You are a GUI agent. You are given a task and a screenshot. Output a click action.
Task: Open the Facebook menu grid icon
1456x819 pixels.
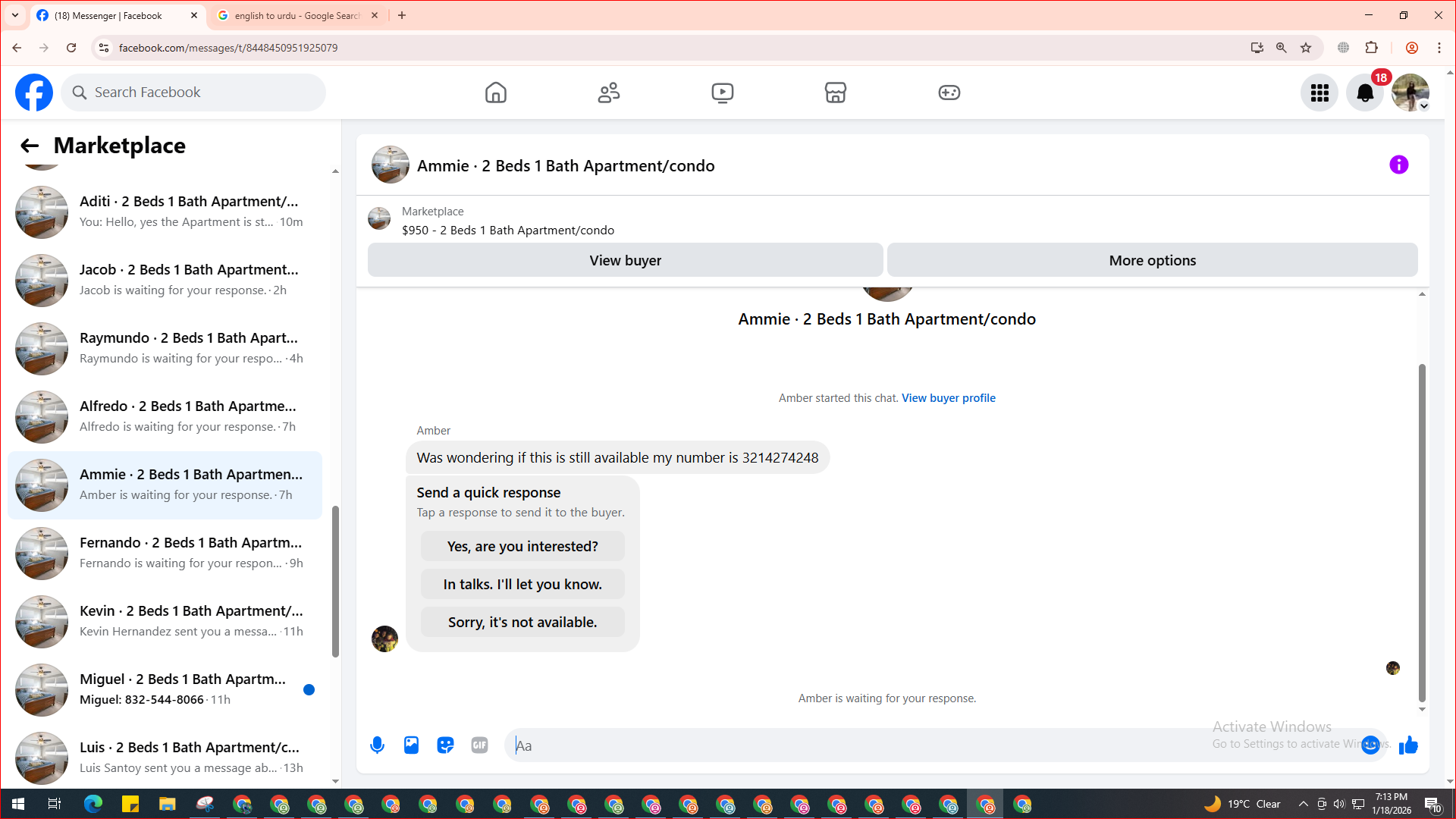coord(1319,93)
